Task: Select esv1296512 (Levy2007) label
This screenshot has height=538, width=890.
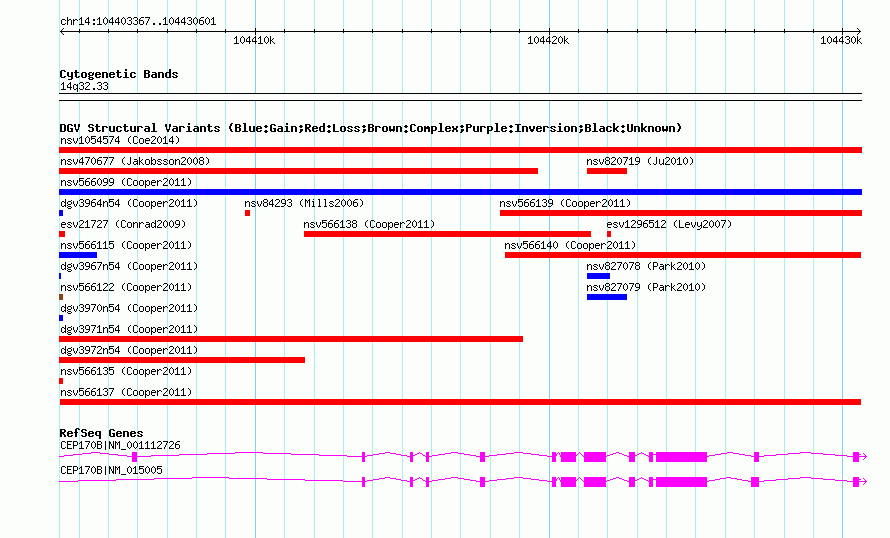Action: pos(669,224)
